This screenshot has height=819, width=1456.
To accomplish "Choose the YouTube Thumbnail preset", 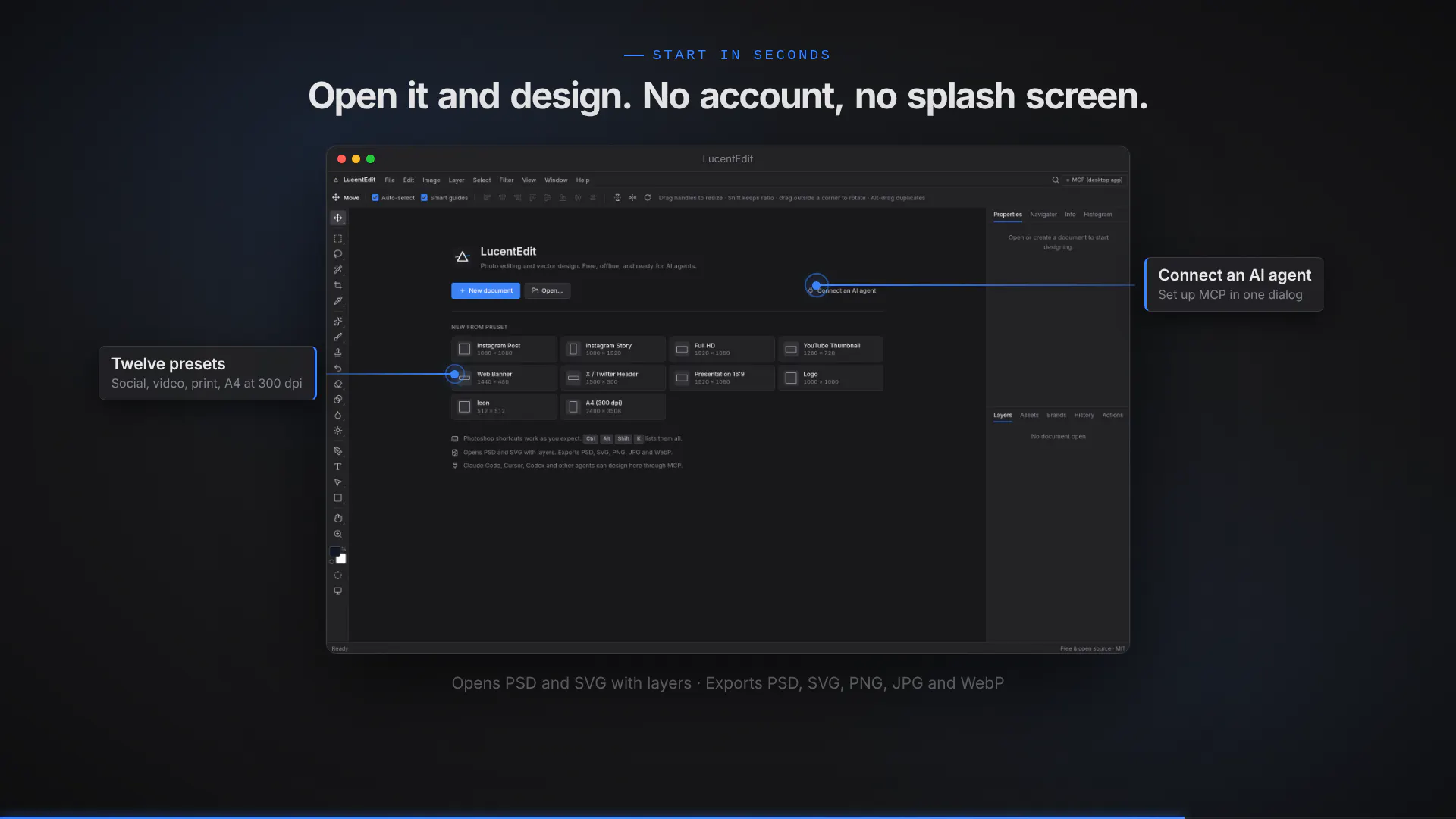I will tap(830, 349).
